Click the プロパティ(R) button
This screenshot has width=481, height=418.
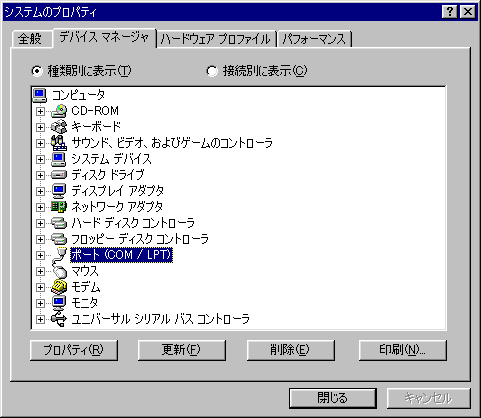click(x=74, y=350)
